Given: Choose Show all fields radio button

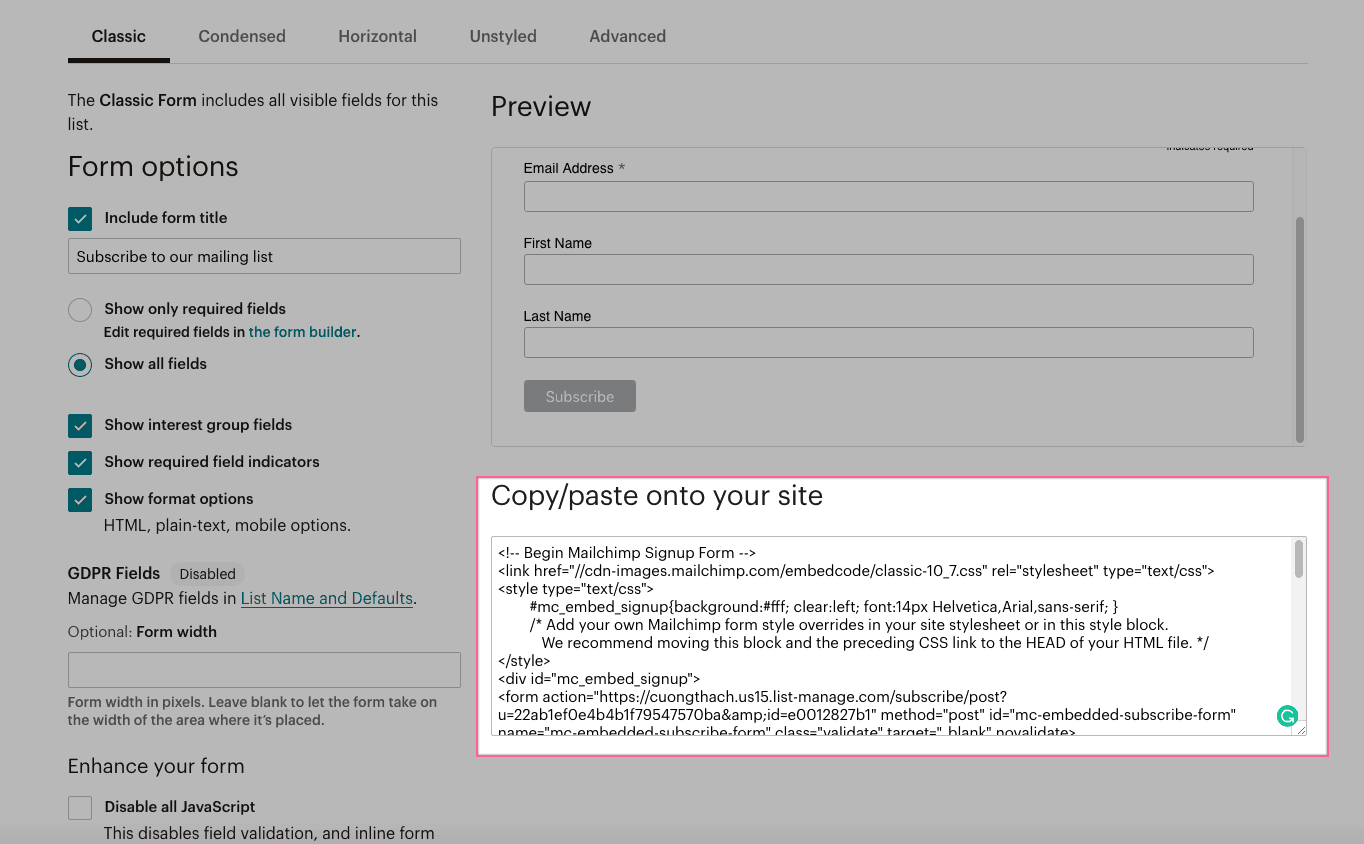Looking at the screenshot, I should 80,364.
